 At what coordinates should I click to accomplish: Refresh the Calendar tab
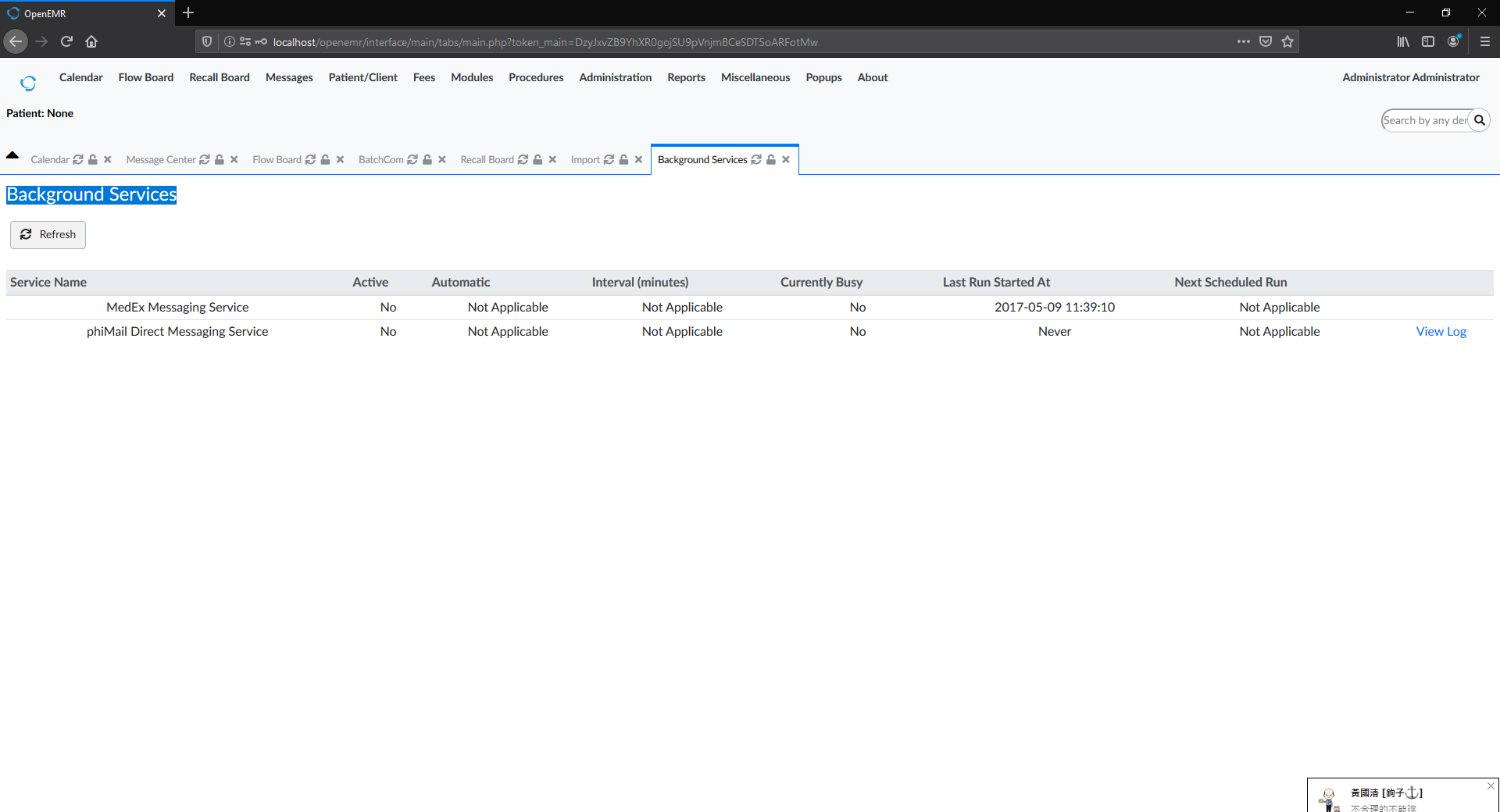coord(78,159)
